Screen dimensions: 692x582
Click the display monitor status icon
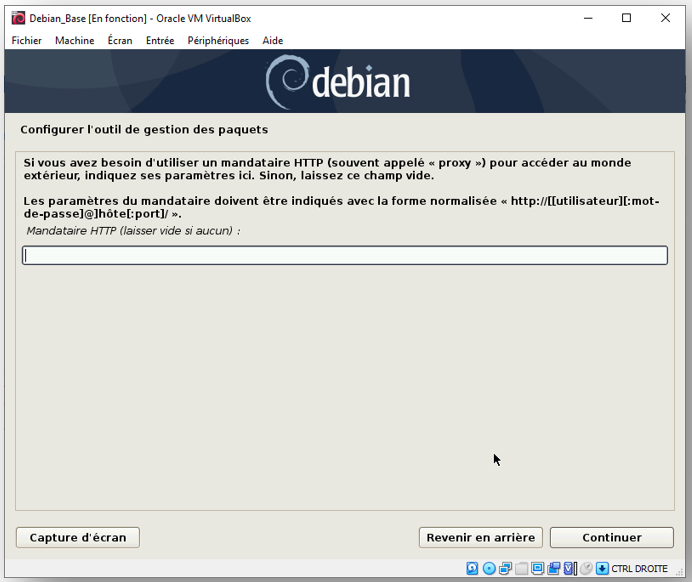[538, 568]
